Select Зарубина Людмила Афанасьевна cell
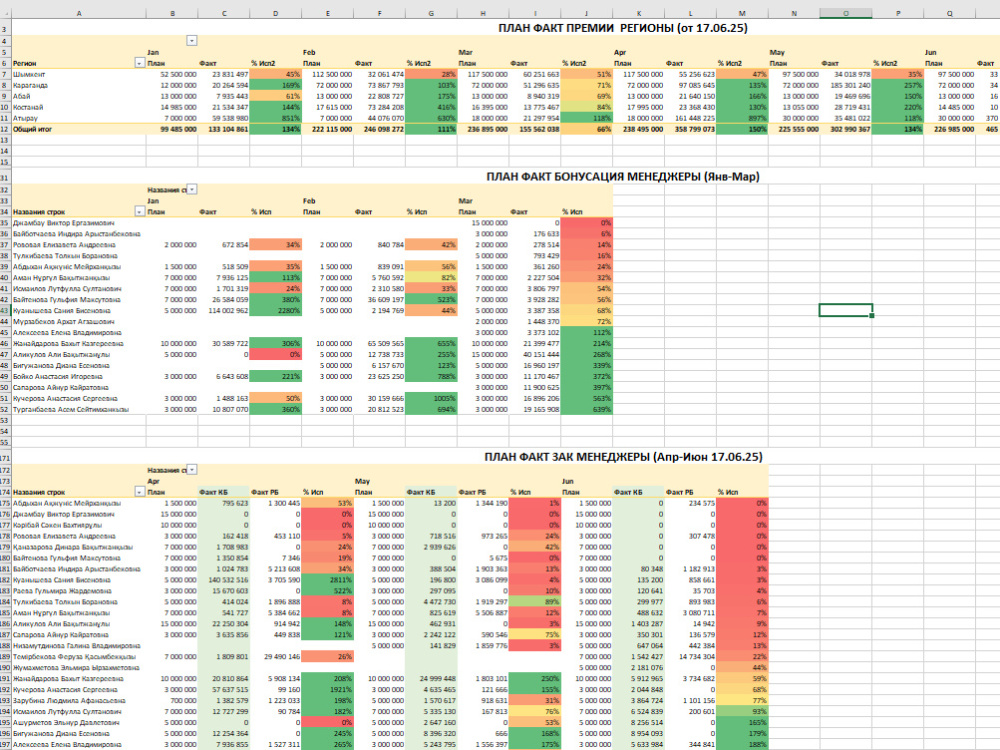Image resolution: width=1000 pixels, height=750 pixels. [79, 700]
